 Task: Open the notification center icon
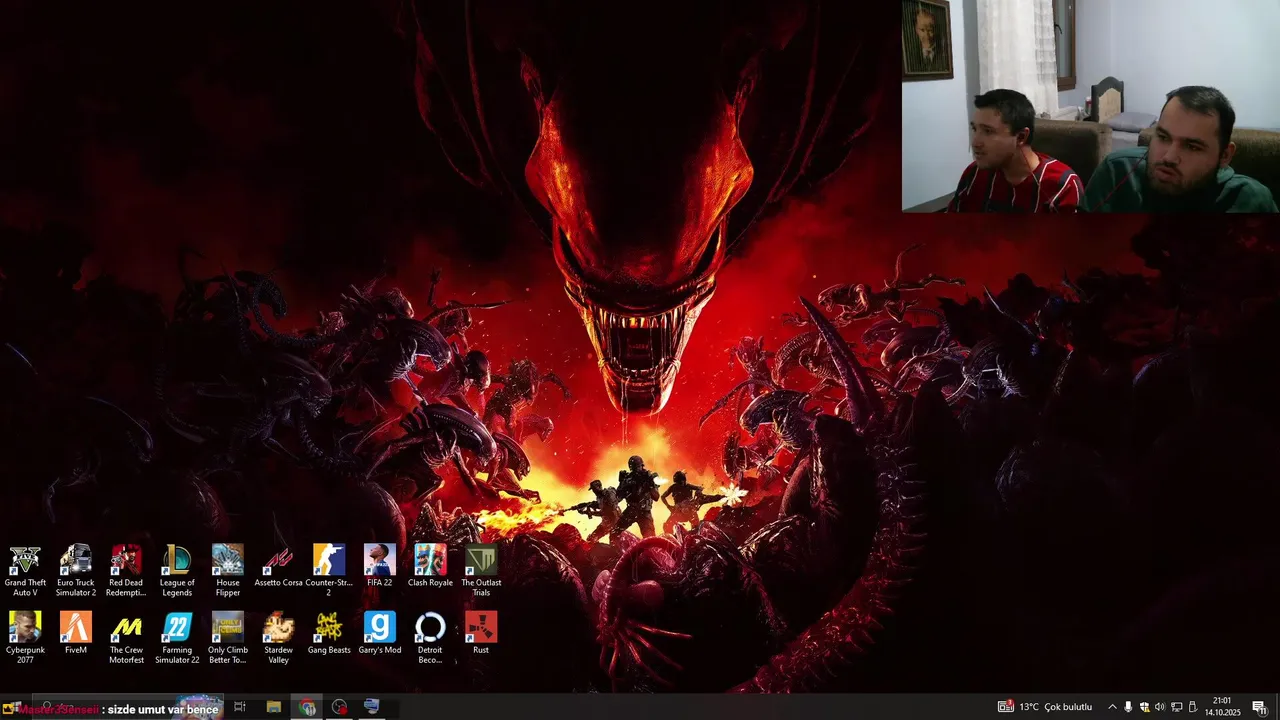click(1259, 707)
